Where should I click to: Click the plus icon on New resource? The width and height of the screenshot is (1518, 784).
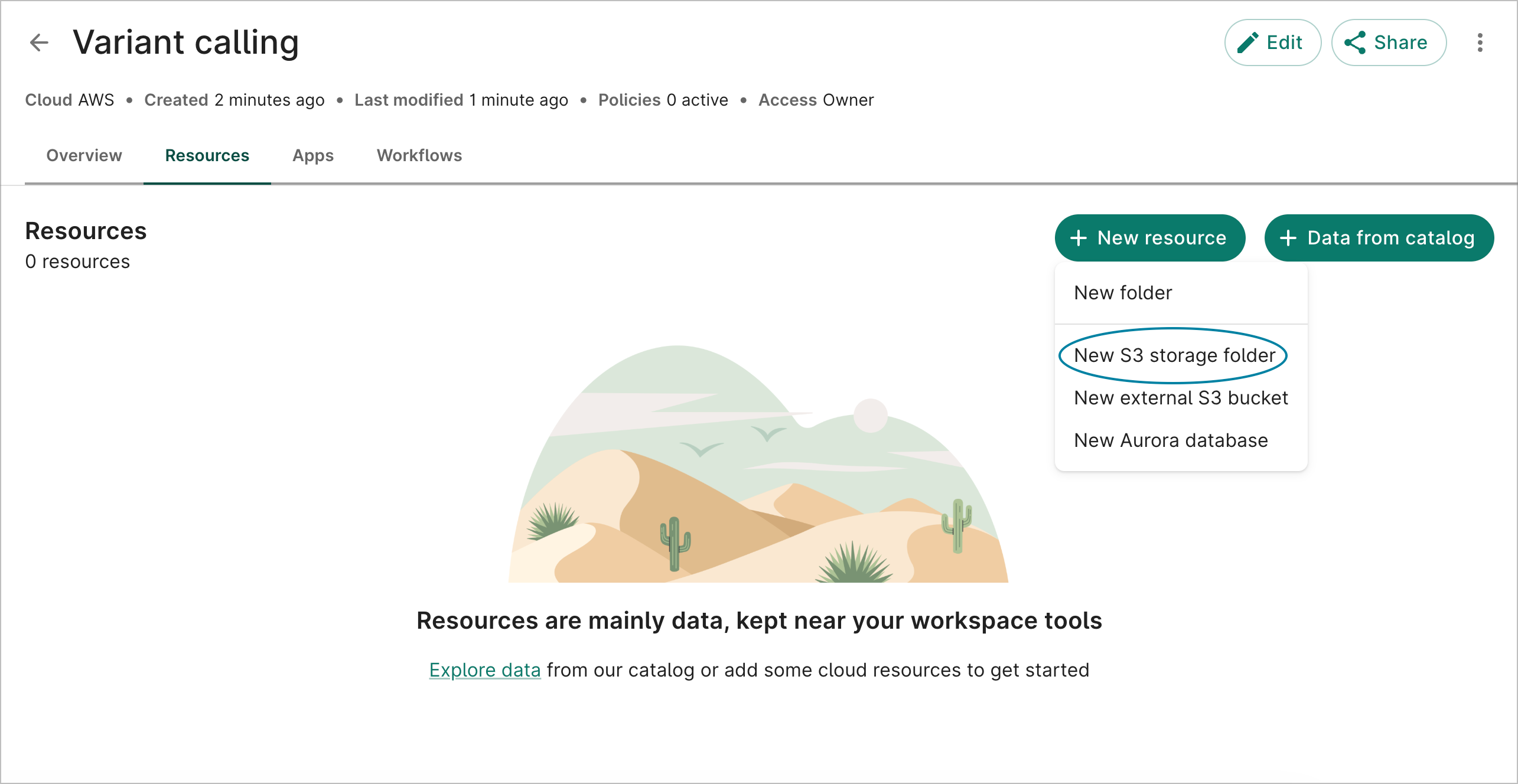1079,238
